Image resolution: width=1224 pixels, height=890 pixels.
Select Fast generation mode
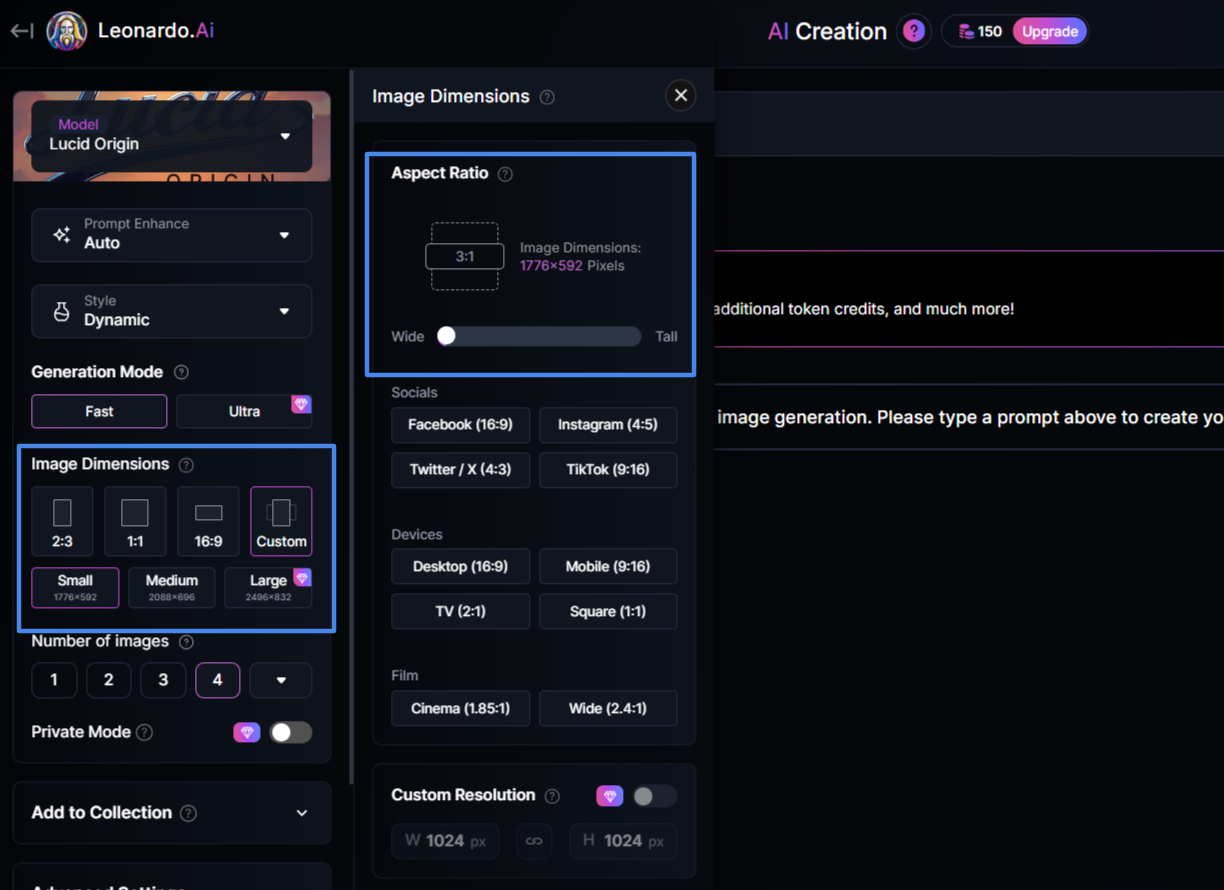(x=98, y=410)
